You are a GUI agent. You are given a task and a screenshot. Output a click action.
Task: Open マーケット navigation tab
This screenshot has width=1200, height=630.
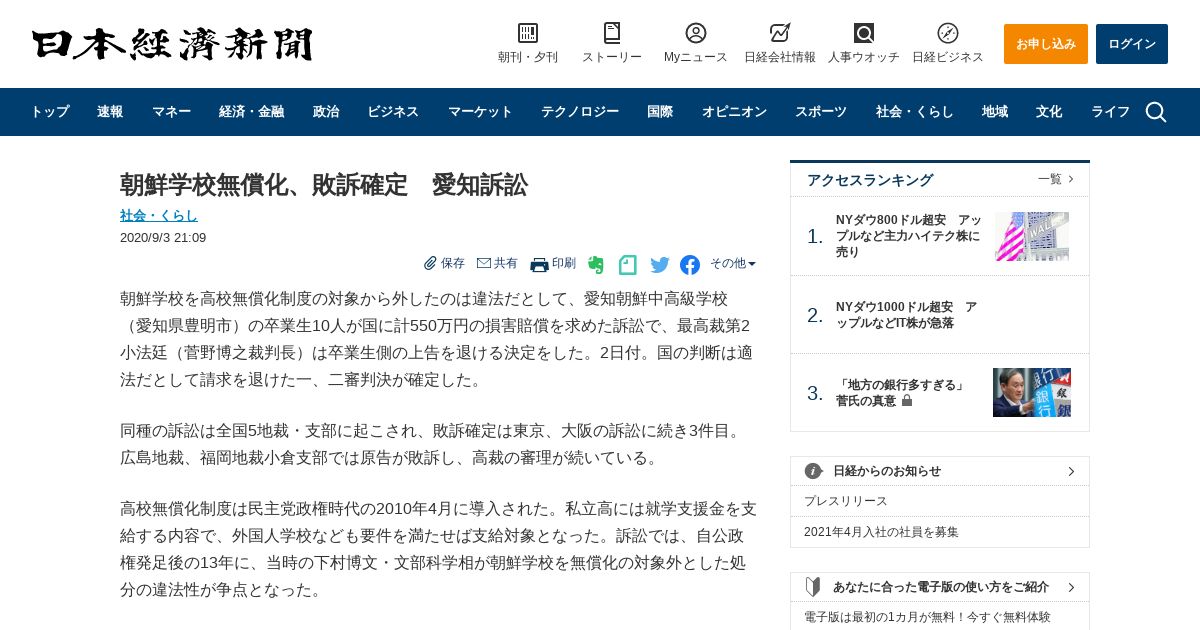480,112
